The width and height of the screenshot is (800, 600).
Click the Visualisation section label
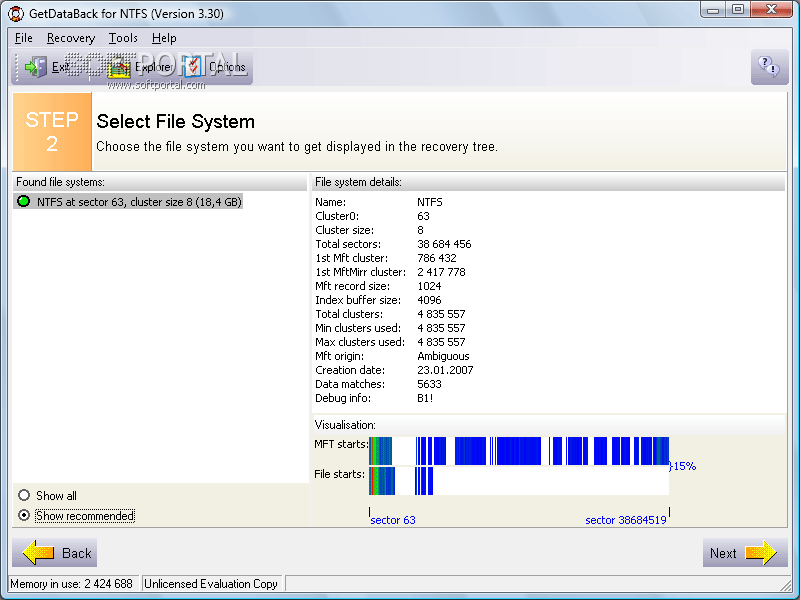pos(345,425)
